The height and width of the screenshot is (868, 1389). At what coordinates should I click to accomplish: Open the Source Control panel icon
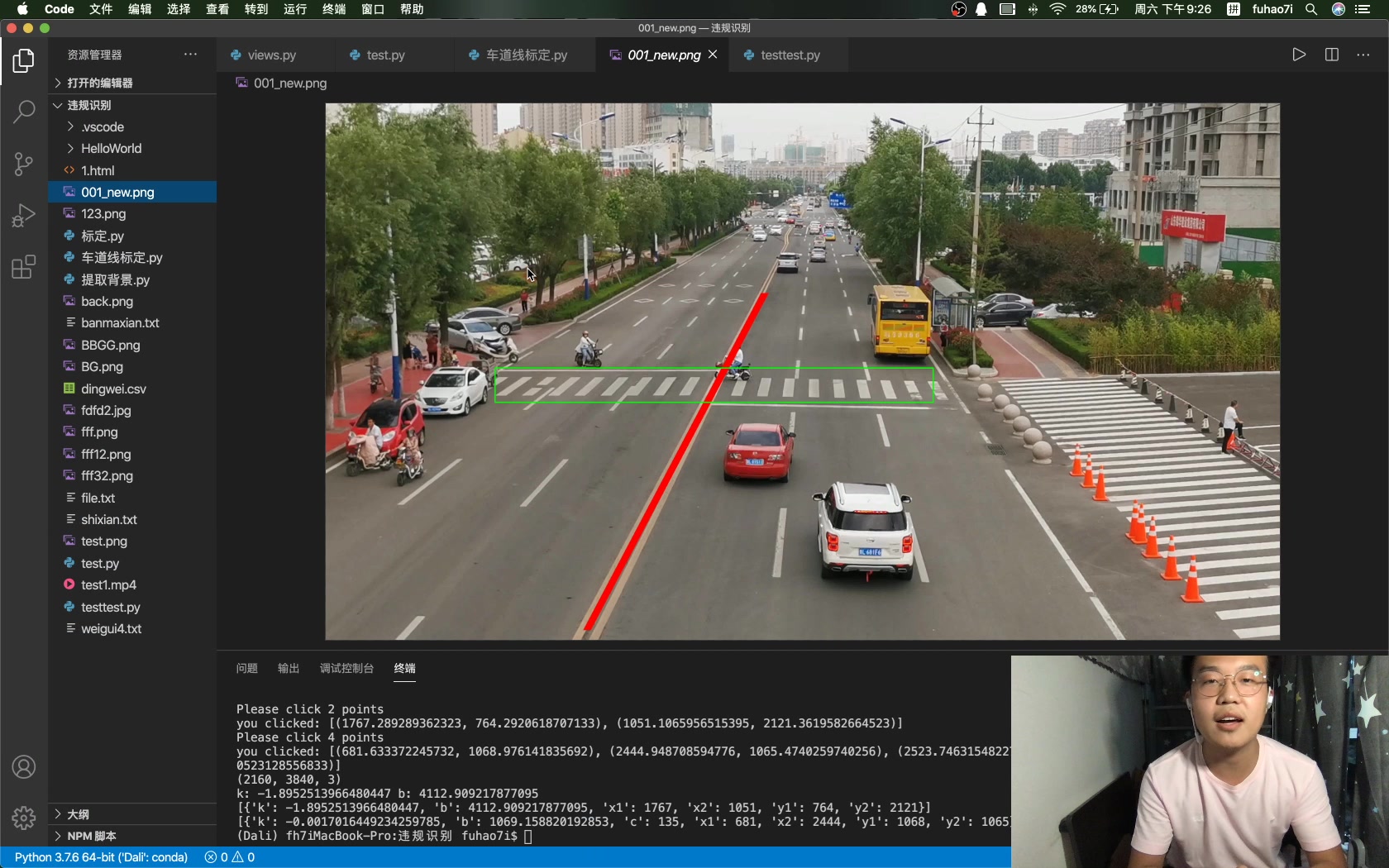[23, 164]
